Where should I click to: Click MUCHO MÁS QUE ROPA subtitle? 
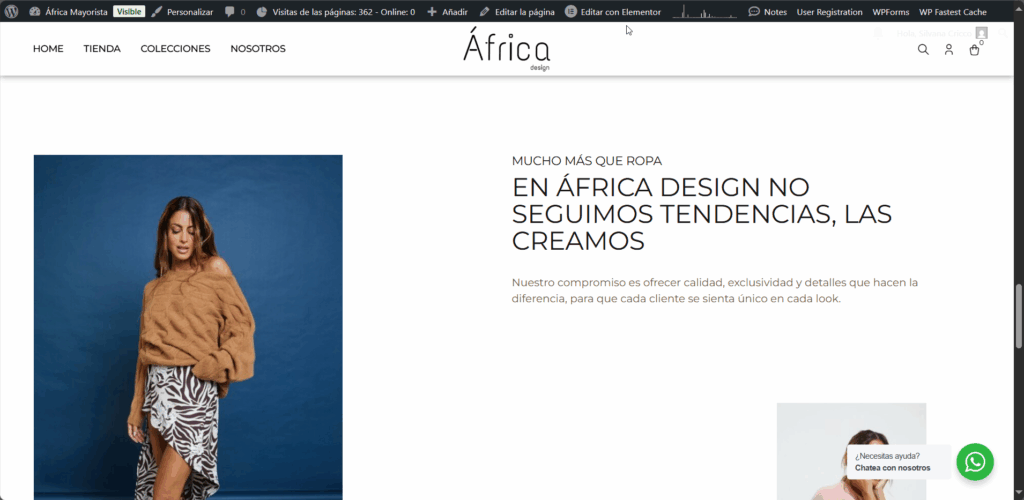tap(587, 161)
